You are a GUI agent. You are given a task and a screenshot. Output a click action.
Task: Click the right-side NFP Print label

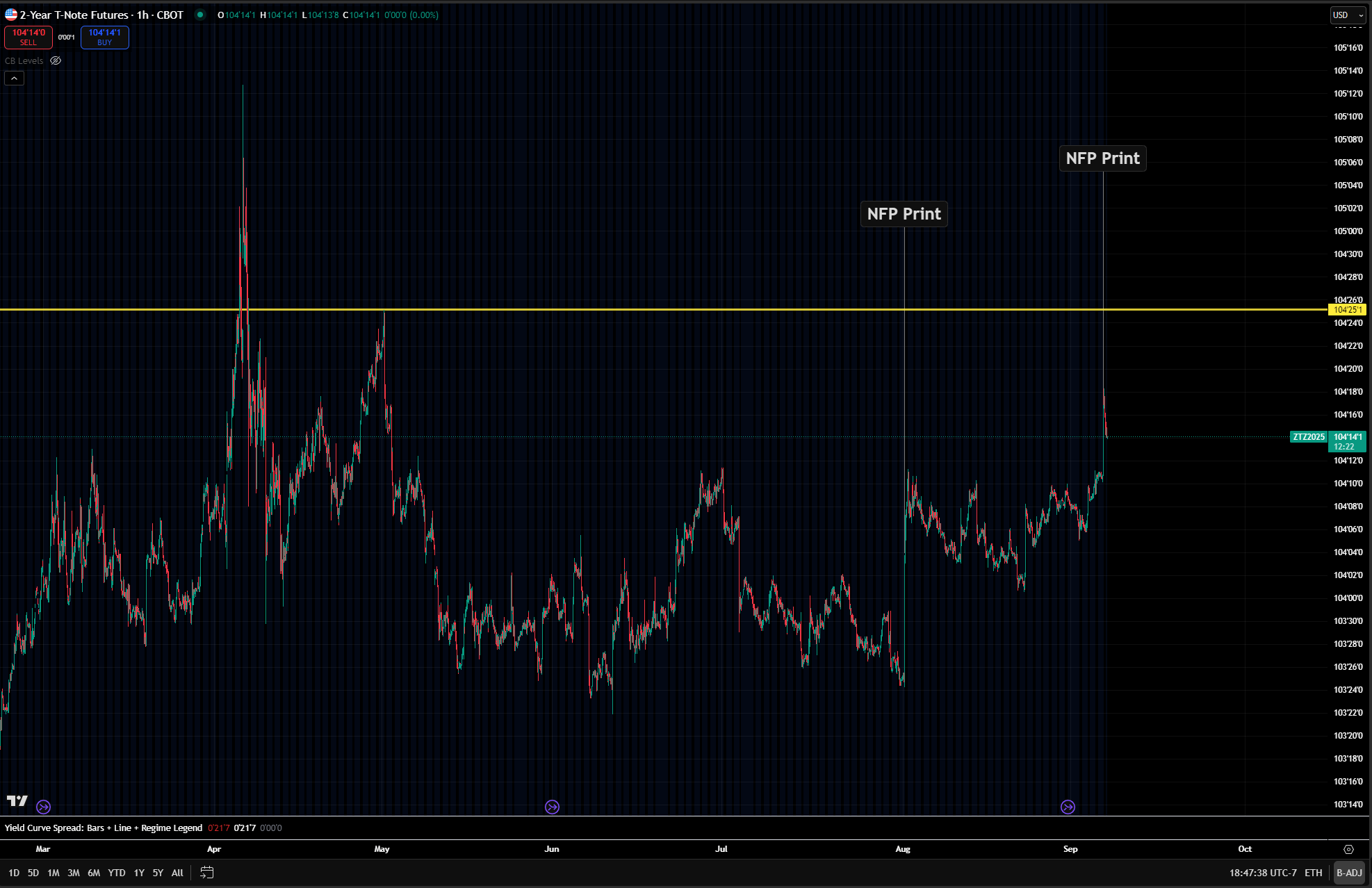pos(1102,158)
